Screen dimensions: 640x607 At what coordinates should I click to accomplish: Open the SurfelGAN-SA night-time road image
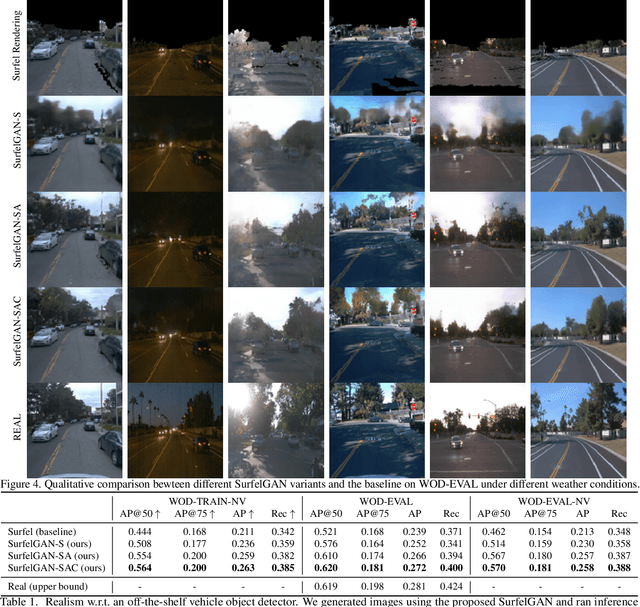click(175, 240)
